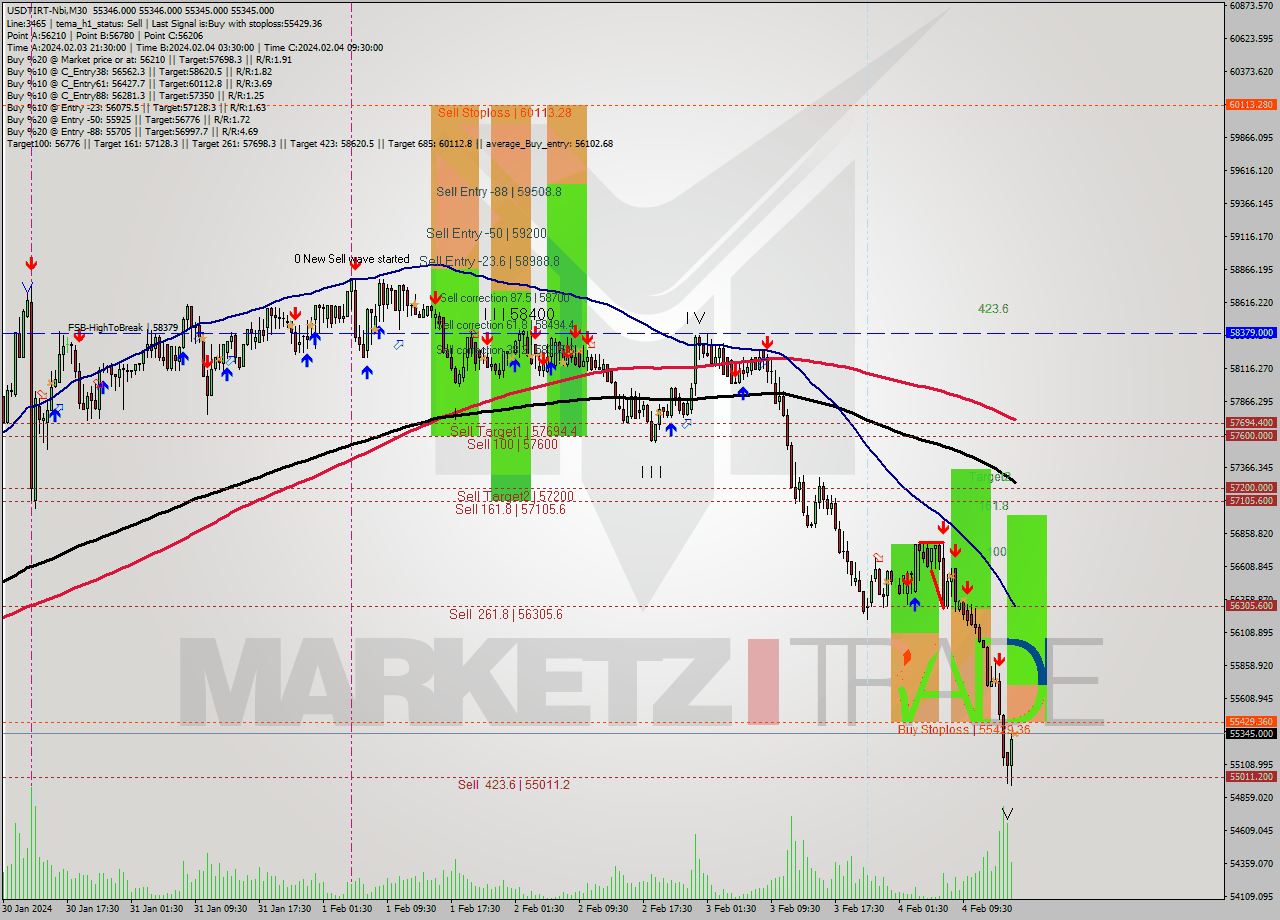Click the 'Sell Entry -88 | 59508.8' label

[x=499, y=192]
